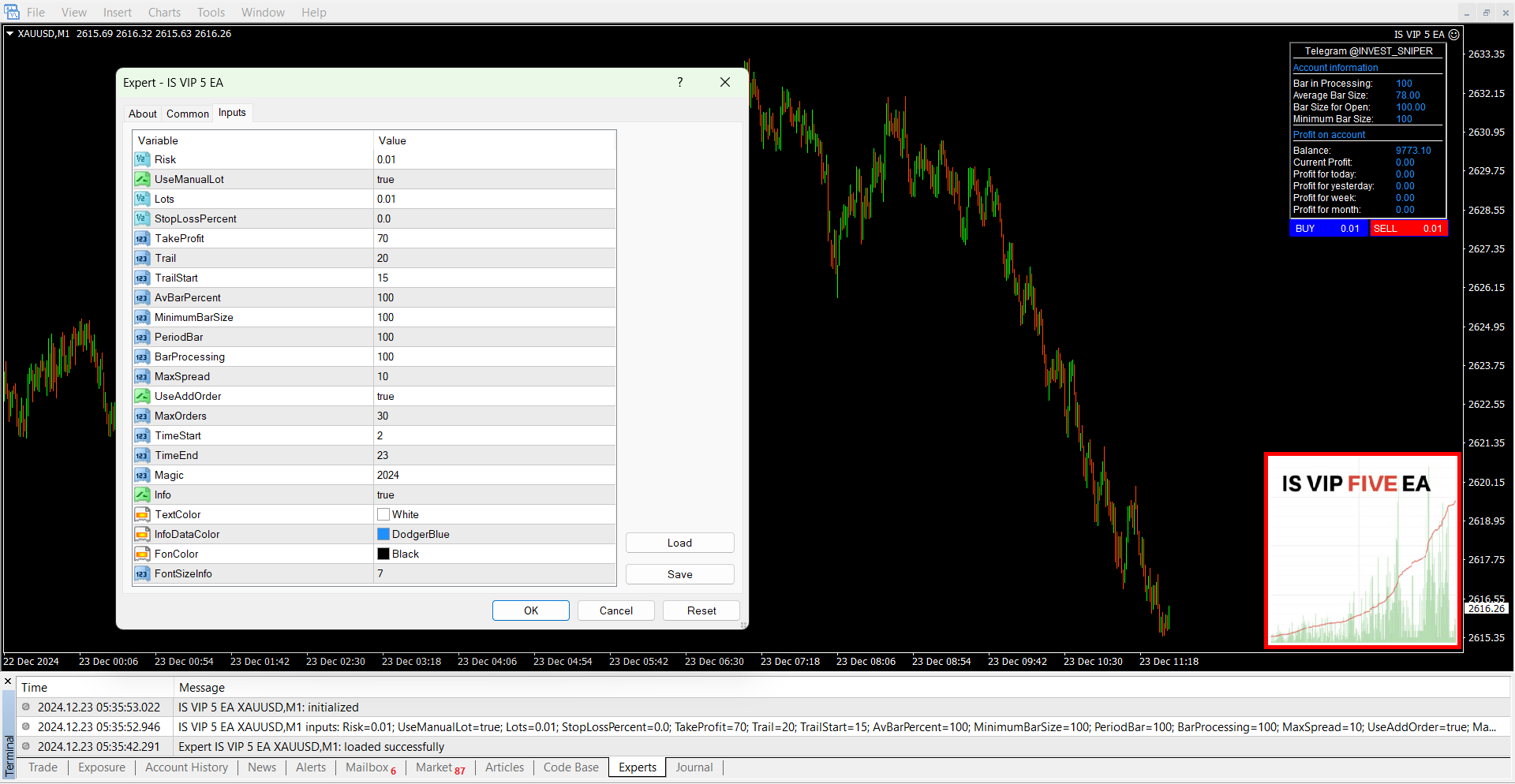The height and width of the screenshot is (784, 1515).
Task: Open the TextColor White value dropdown
Action: click(x=493, y=514)
